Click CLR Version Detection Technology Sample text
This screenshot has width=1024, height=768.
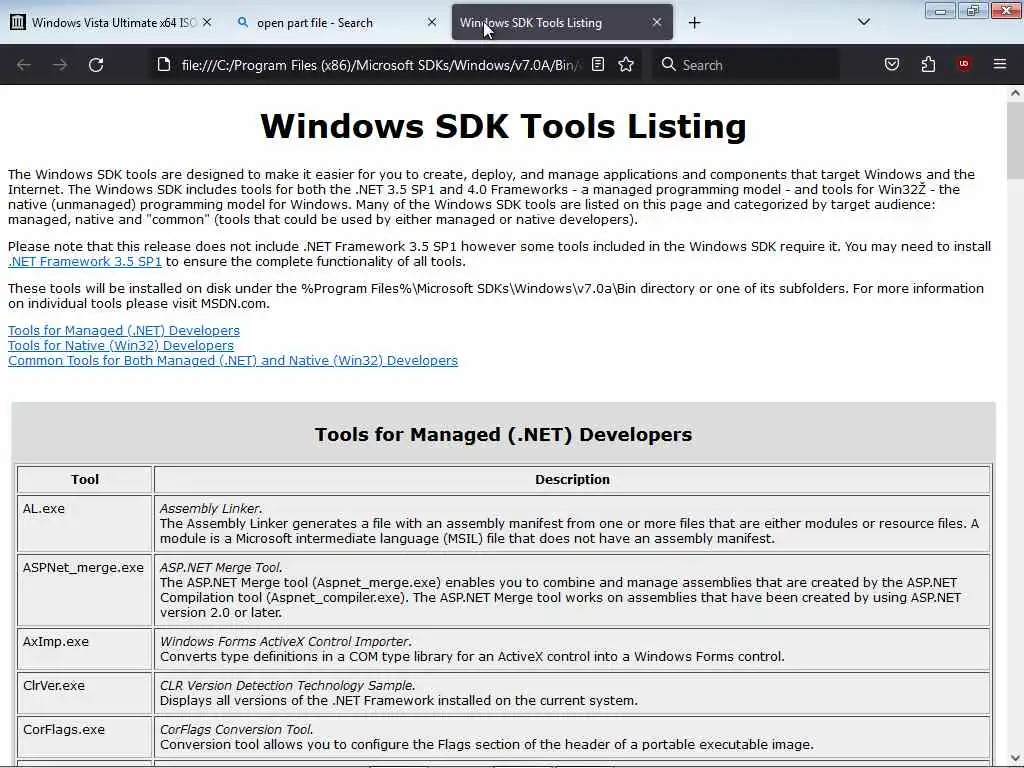(x=287, y=686)
